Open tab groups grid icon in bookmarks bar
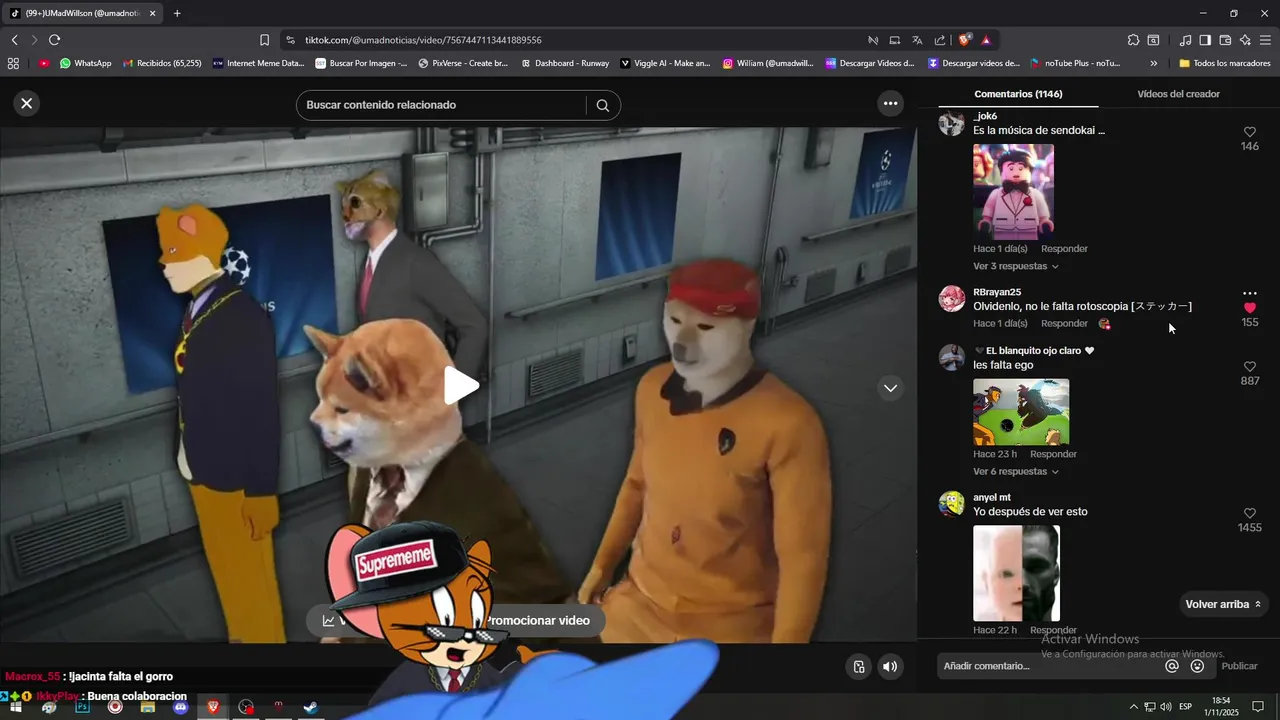The width and height of the screenshot is (1280, 720). pyautogui.click(x=13, y=63)
